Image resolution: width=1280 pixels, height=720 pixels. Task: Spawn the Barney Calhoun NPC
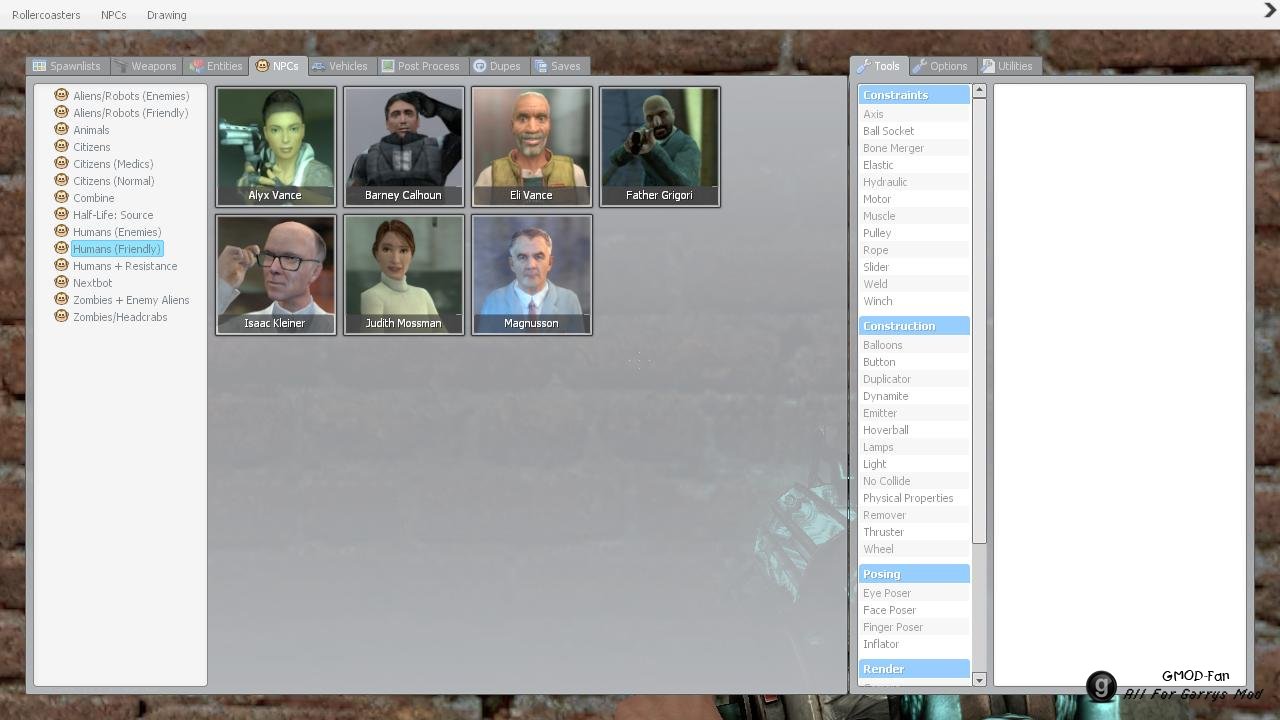click(x=404, y=146)
